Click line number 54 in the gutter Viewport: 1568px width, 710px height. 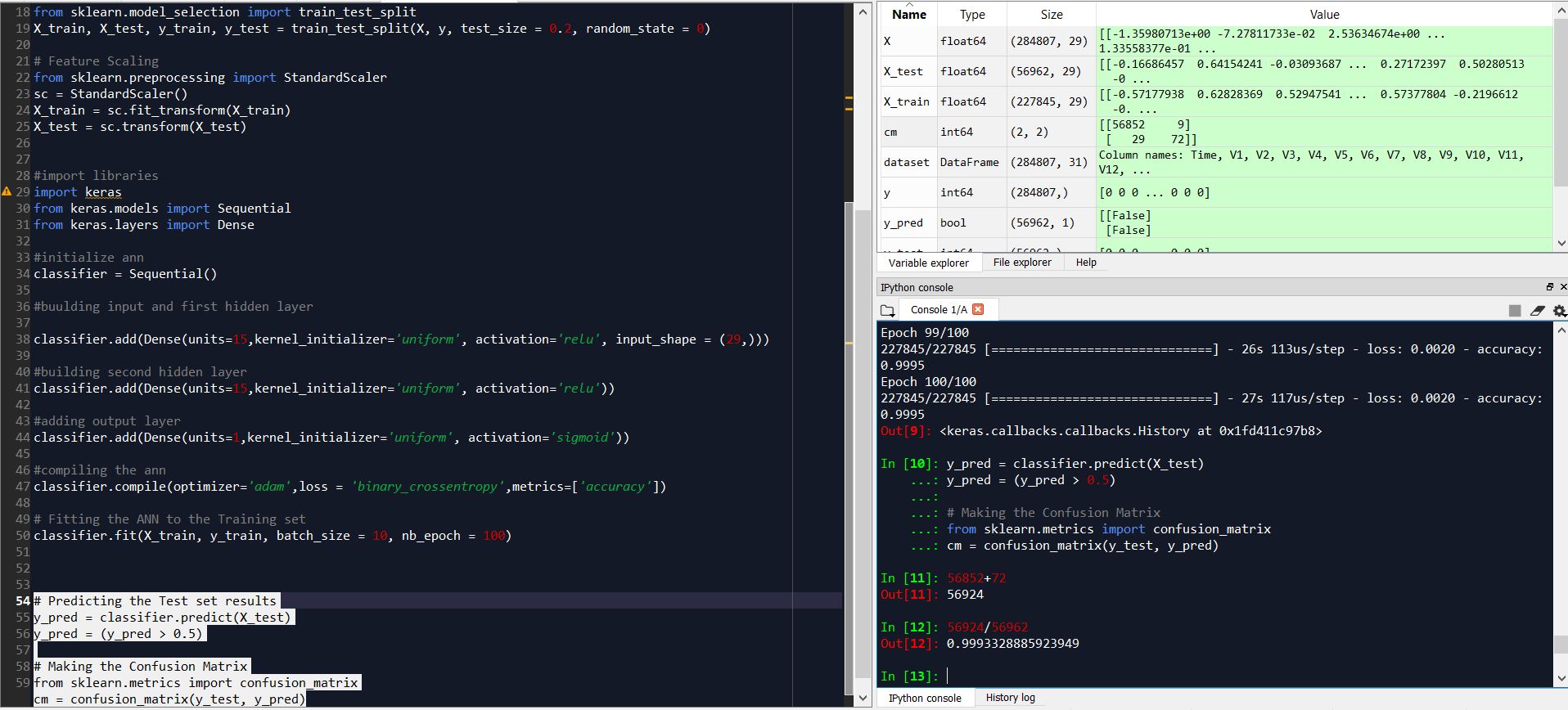click(x=22, y=601)
